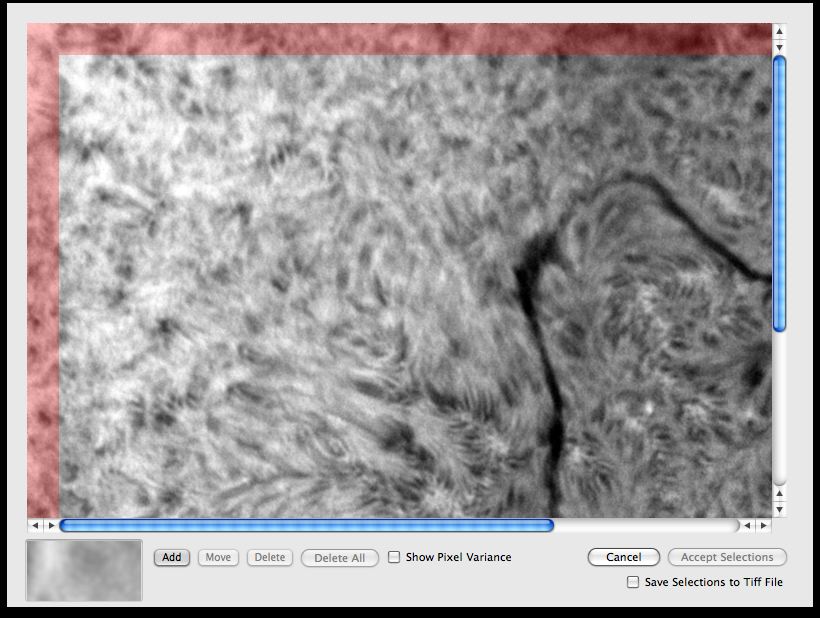Viewport: 820px width, 618px height.
Task: Cancel the selection dialog
Action: point(623,557)
